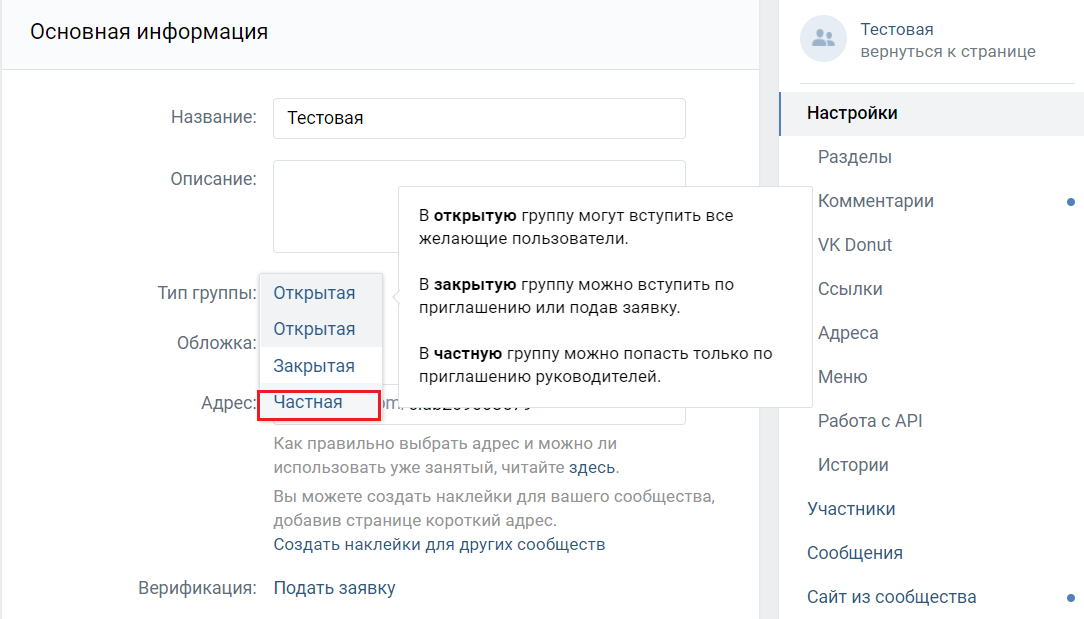Click Подать заявку verification link
Screen dimensions: 1084x619
tap(335, 588)
